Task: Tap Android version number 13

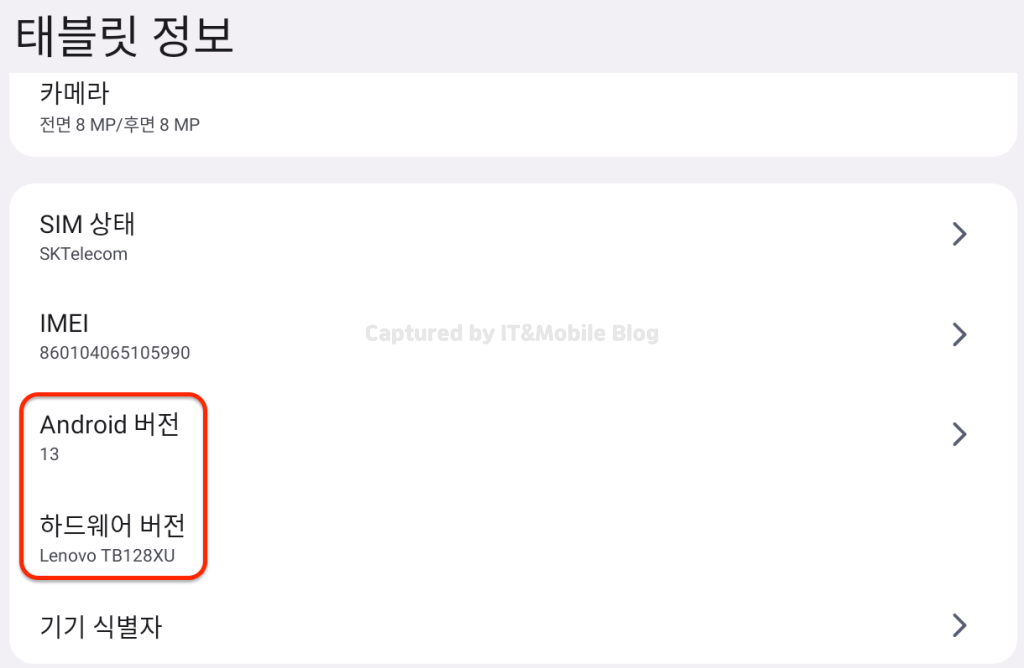Action: pyautogui.click(x=49, y=454)
